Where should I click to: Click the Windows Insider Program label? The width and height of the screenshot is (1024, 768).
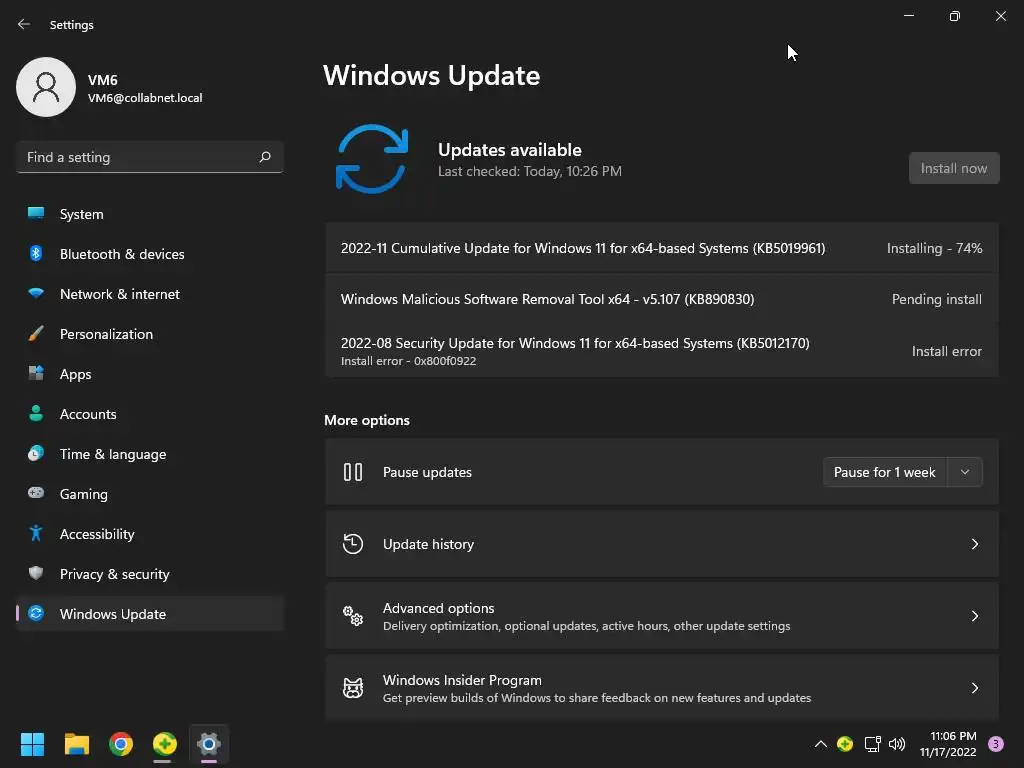[462, 680]
